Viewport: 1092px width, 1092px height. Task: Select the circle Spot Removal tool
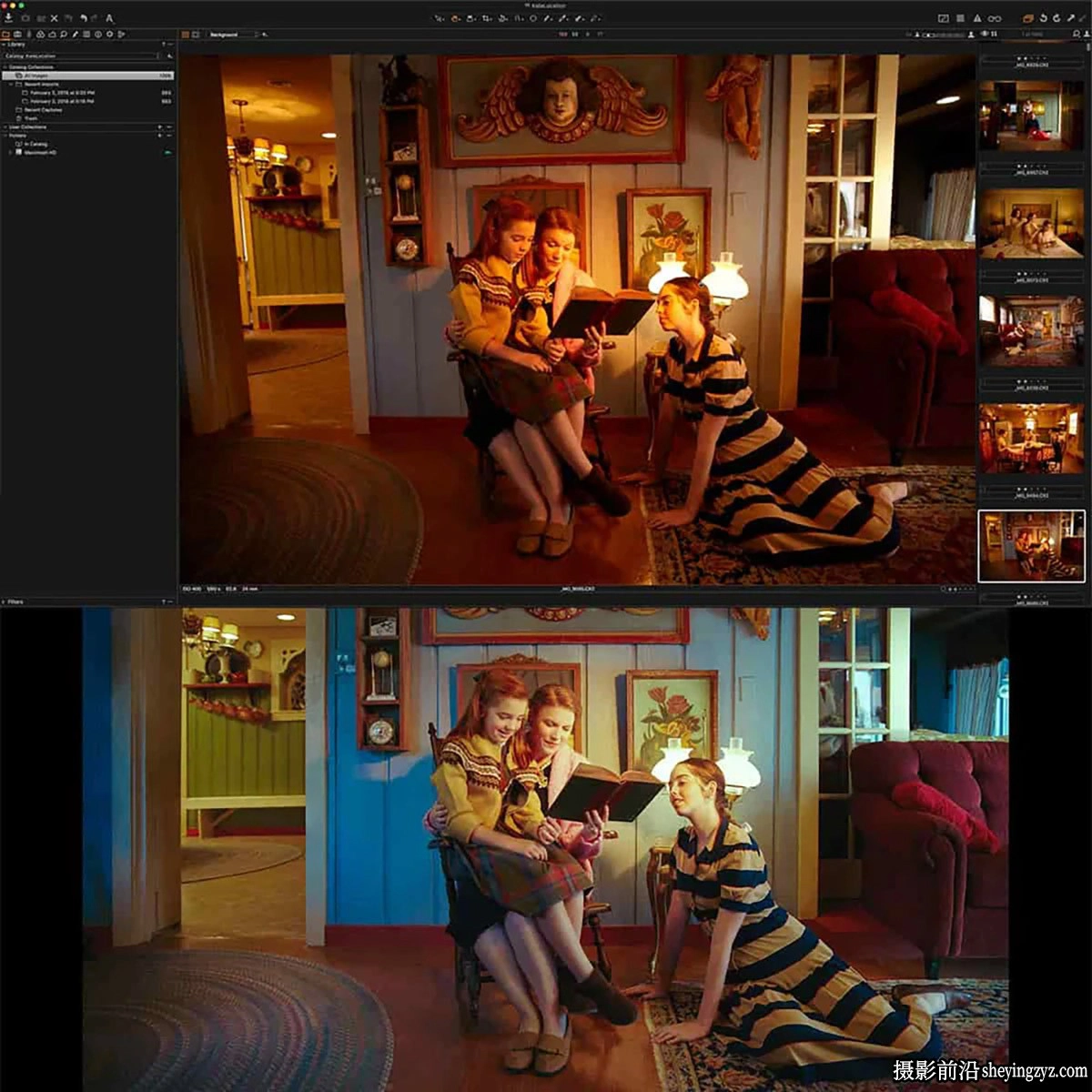[x=533, y=18]
